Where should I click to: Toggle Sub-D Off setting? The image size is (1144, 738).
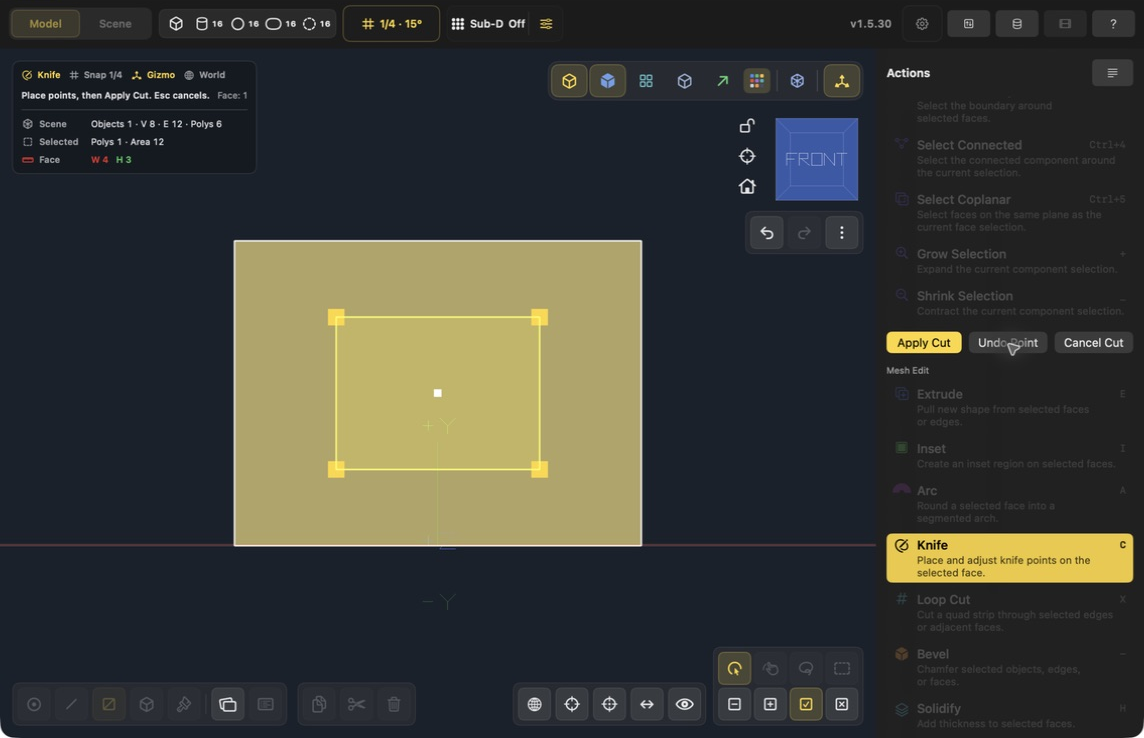(x=488, y=24)
